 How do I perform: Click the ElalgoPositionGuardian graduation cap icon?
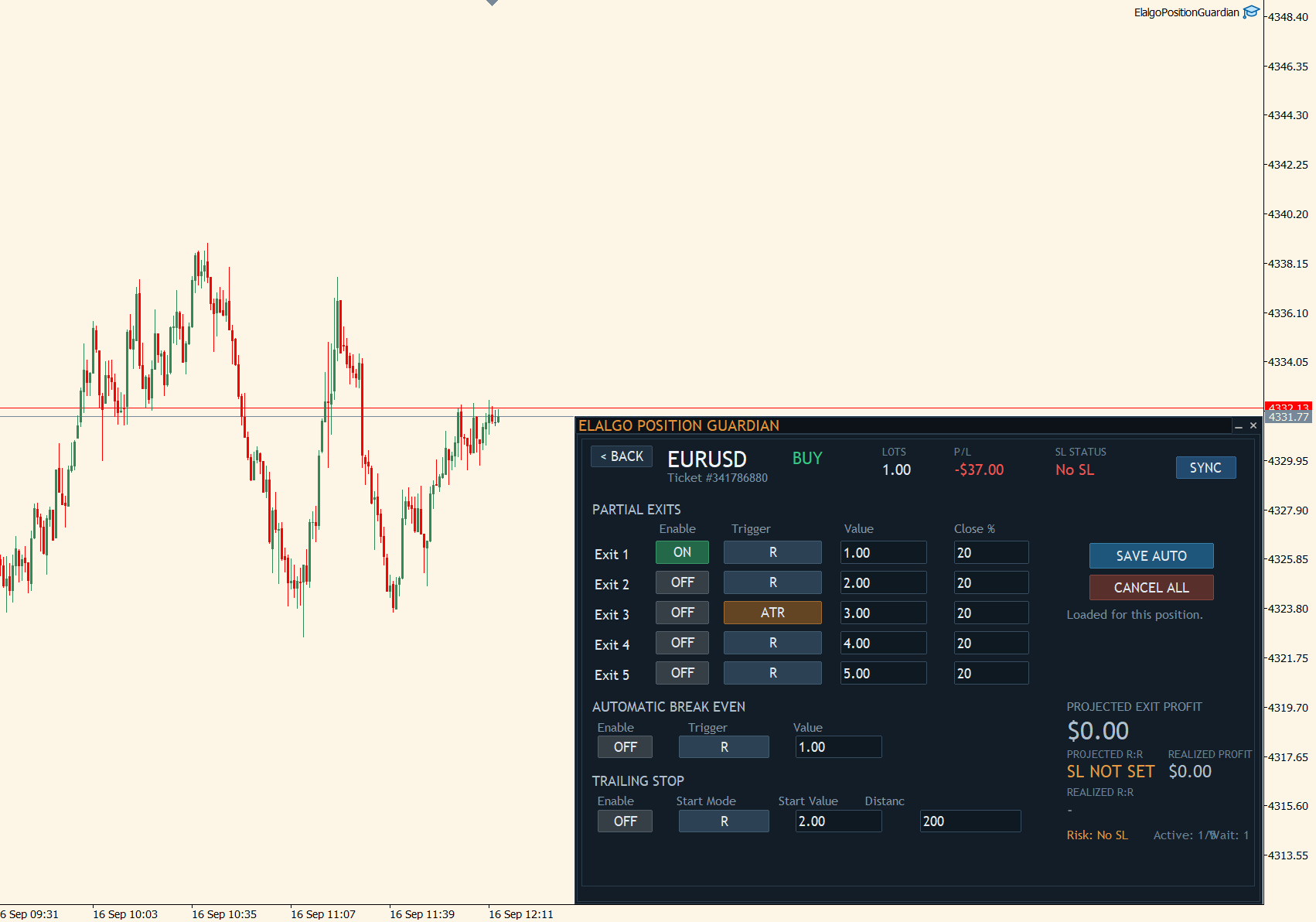[x=1251, y=12]
